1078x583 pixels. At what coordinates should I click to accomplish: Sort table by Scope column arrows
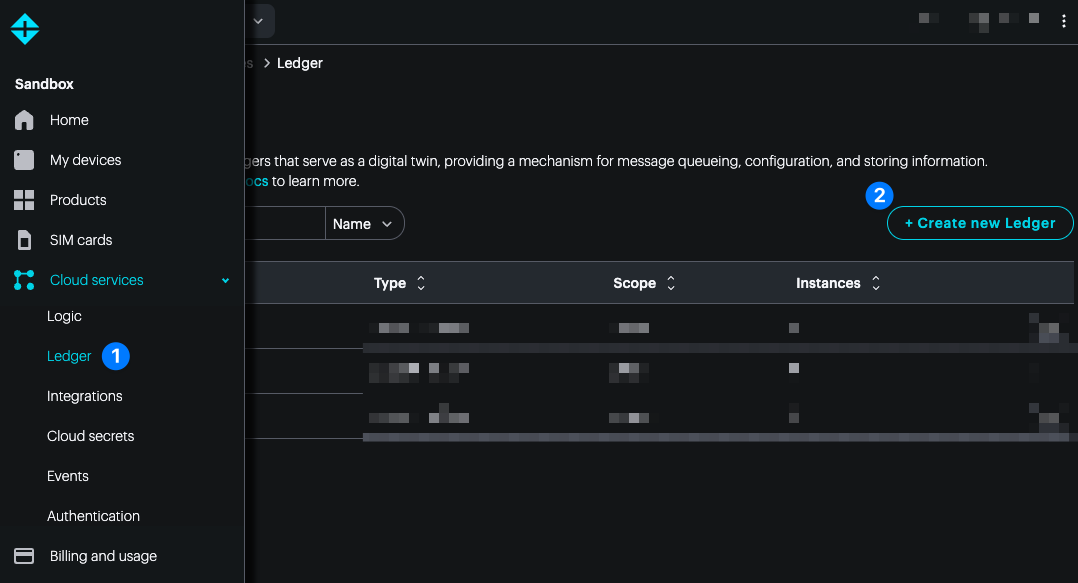point(671,283)
